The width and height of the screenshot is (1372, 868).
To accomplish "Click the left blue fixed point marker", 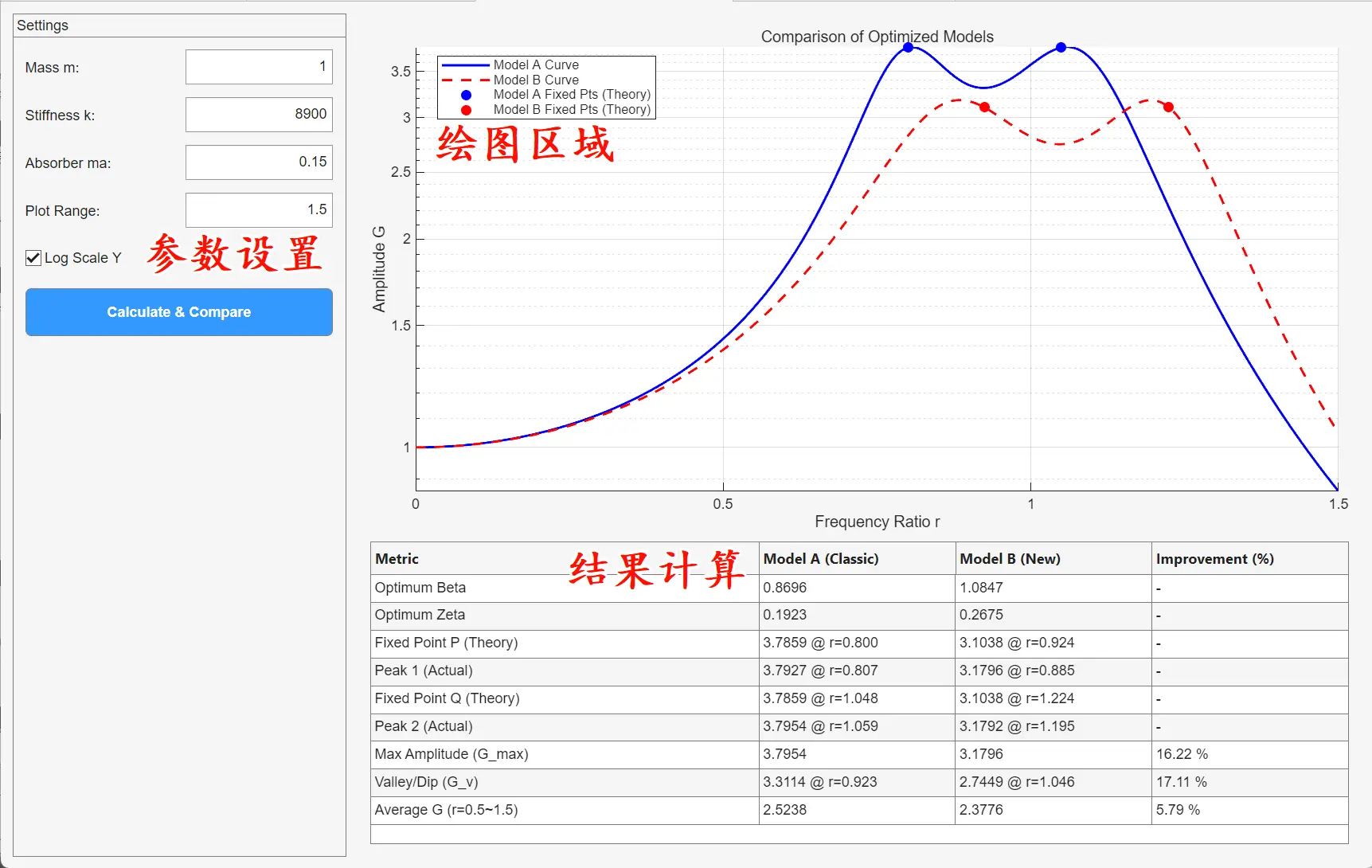I will pos(908,48).
